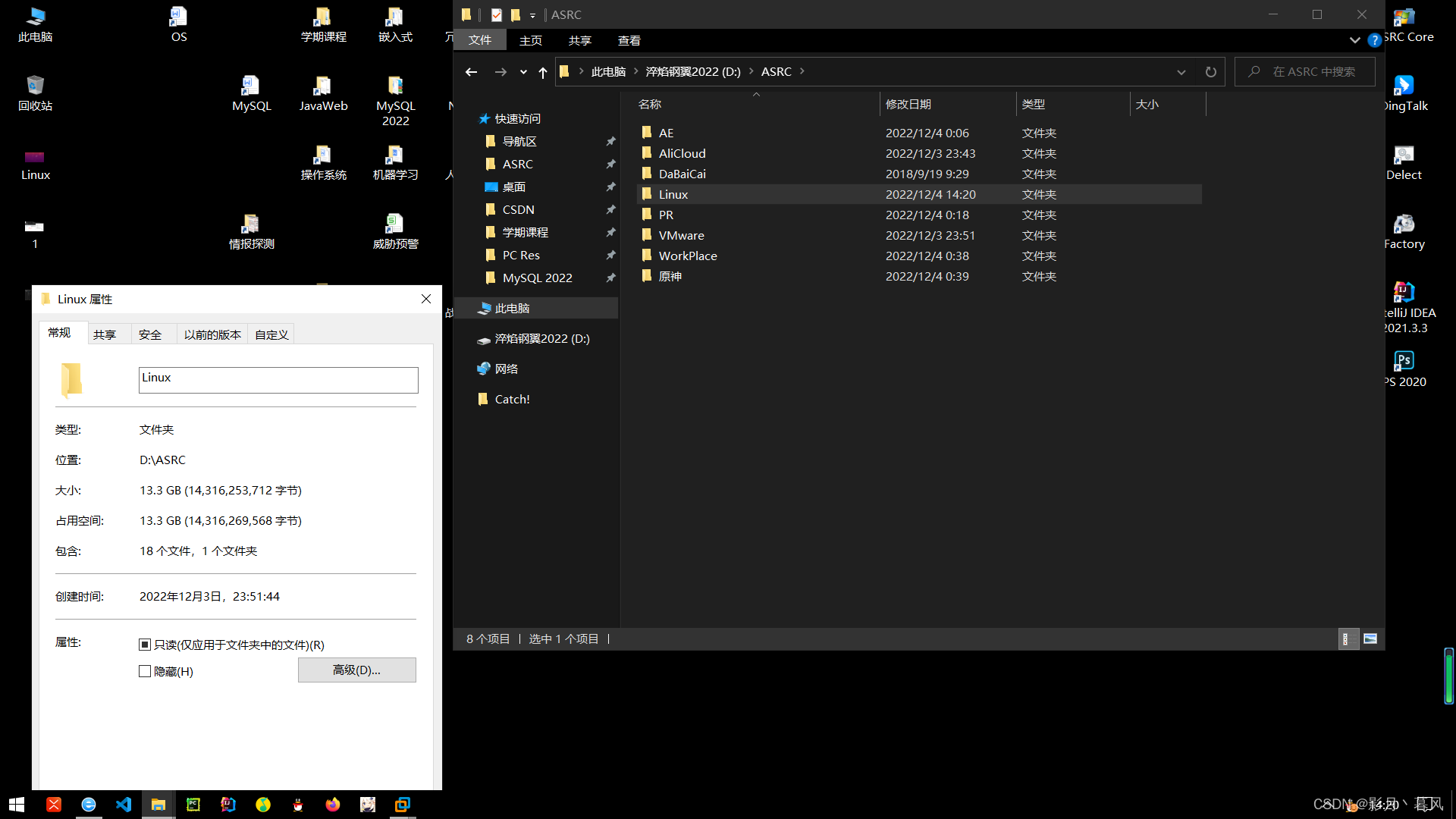This screenshot has width=1456, height=819.
Task: Click the folder name field showing Linux
Action: [x=278, y=380]
